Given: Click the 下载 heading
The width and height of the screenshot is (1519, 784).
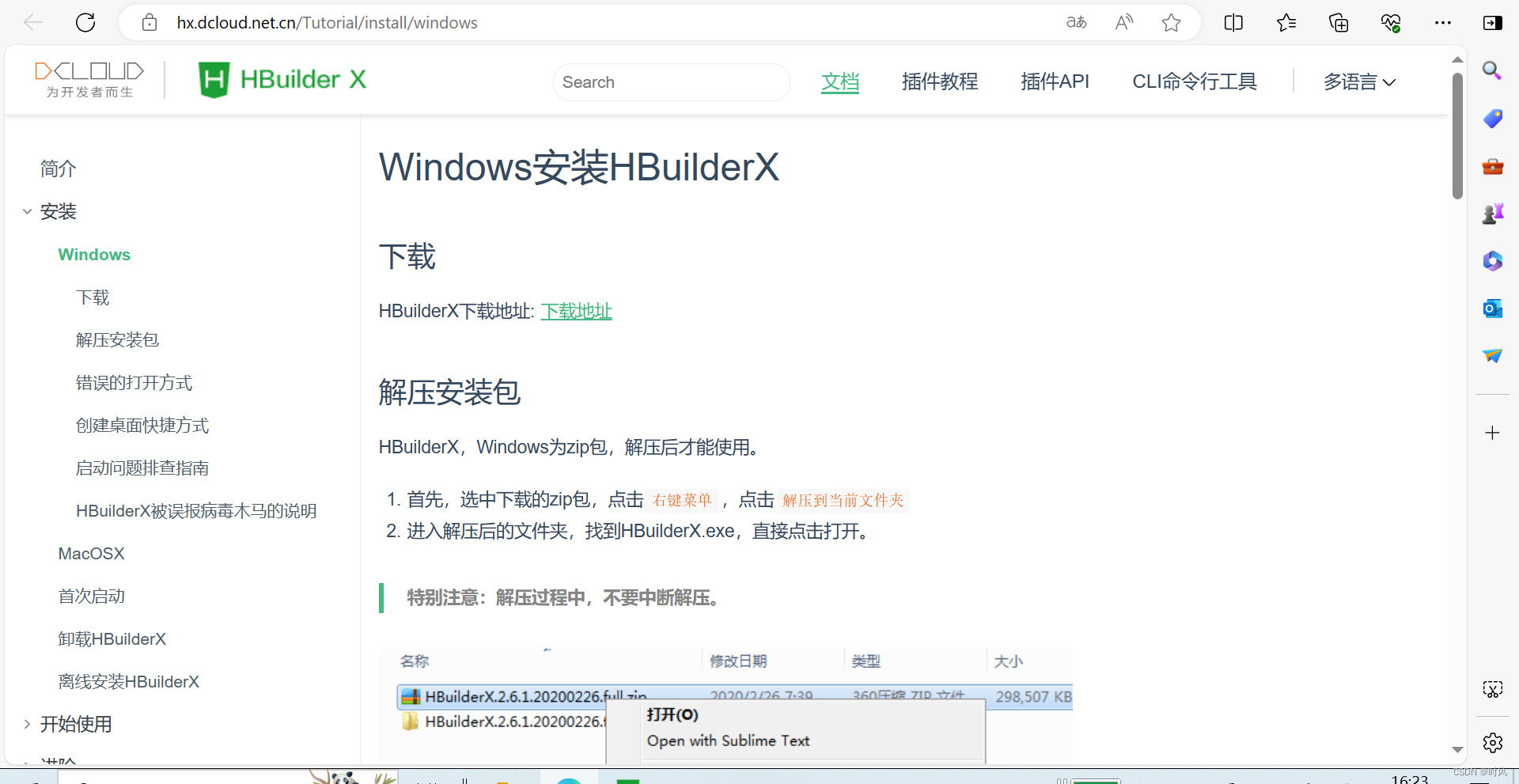Looking at the screenshot, I should coord(407,257).
